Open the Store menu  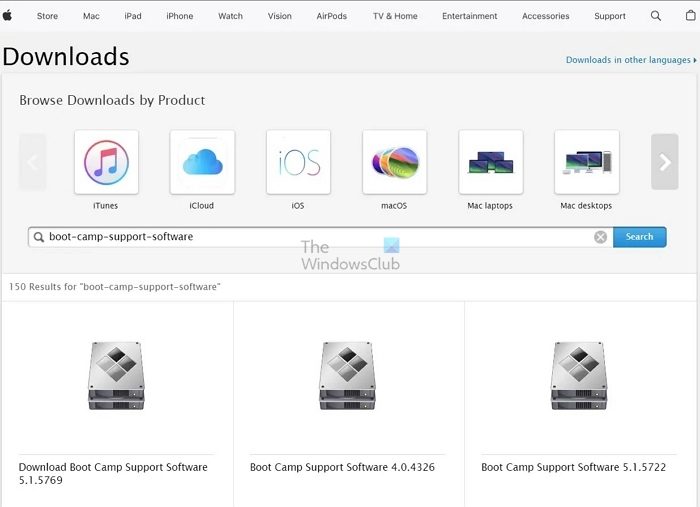pyautogui.click(x=47, y=16)
